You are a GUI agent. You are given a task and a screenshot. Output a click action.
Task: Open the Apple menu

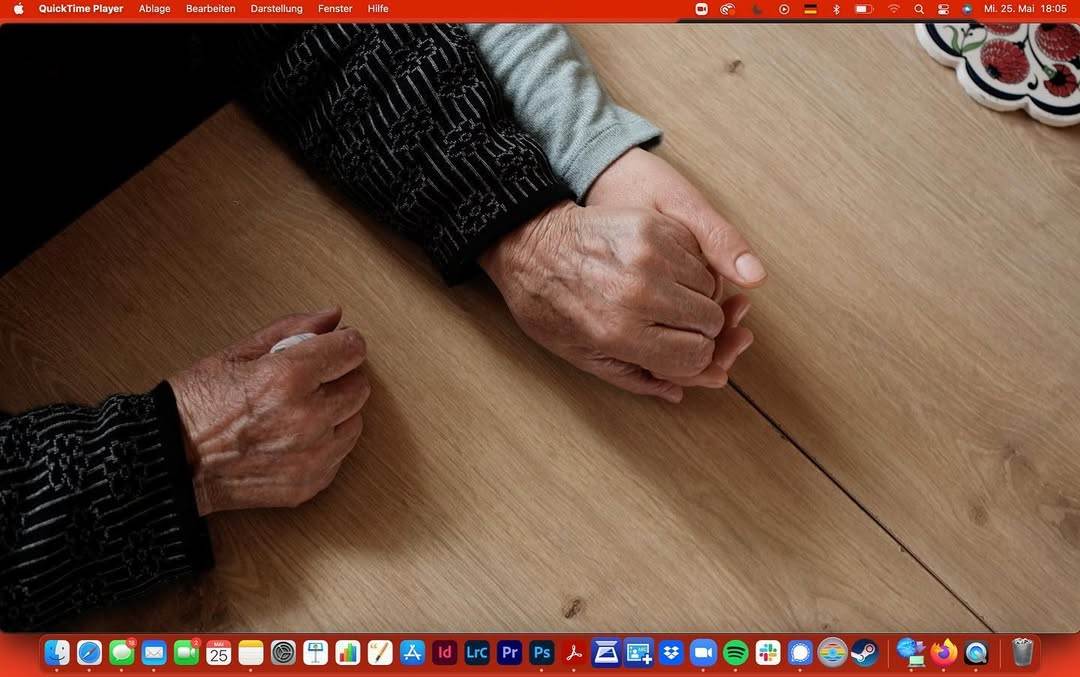(x=18, y=9)
